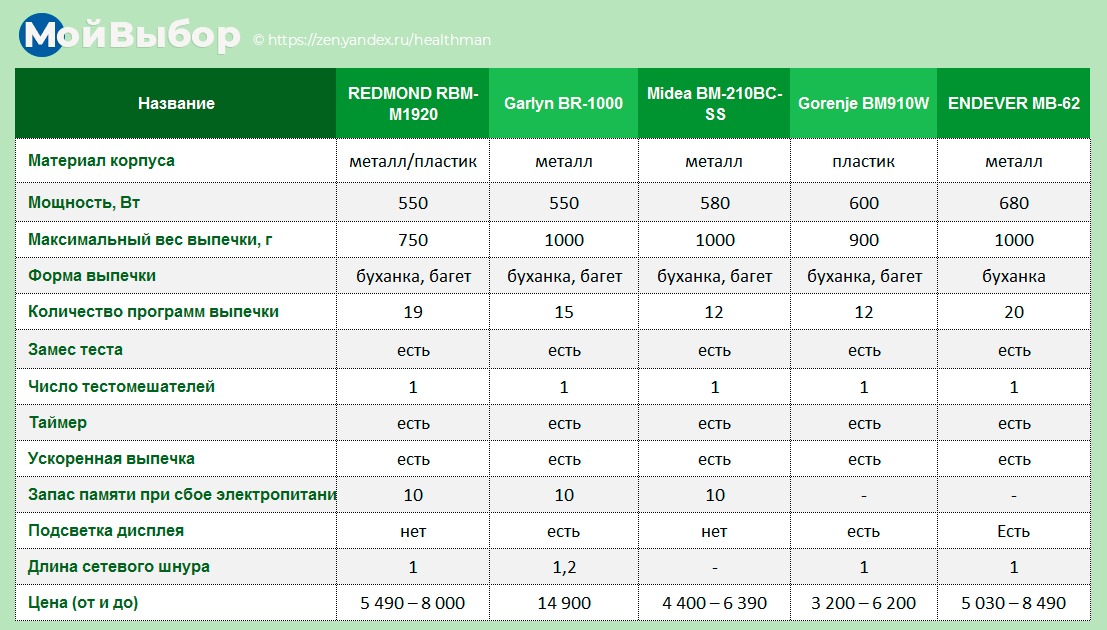The width and height of the screenshot is (1107, 630).
Task: Click the 600 power value for Gorenje
Action: tap(863, 203)
